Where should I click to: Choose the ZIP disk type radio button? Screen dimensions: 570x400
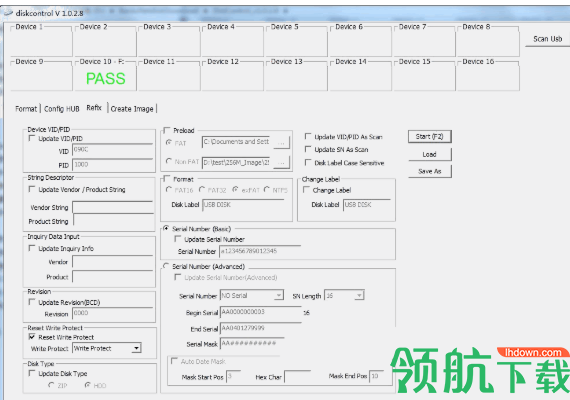click(x=51, y=385)
